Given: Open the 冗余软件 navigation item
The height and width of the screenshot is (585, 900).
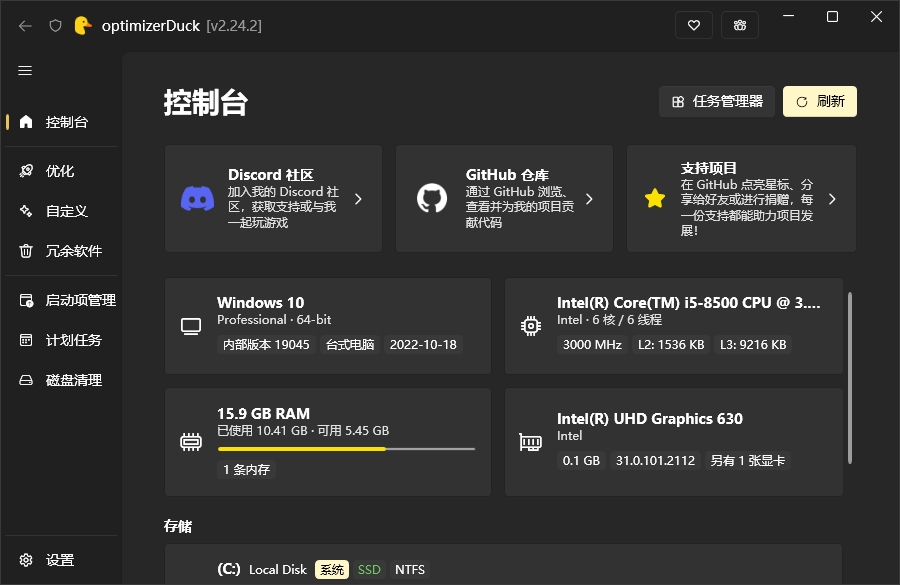Looking at the screenshot, I should [61, 251].
